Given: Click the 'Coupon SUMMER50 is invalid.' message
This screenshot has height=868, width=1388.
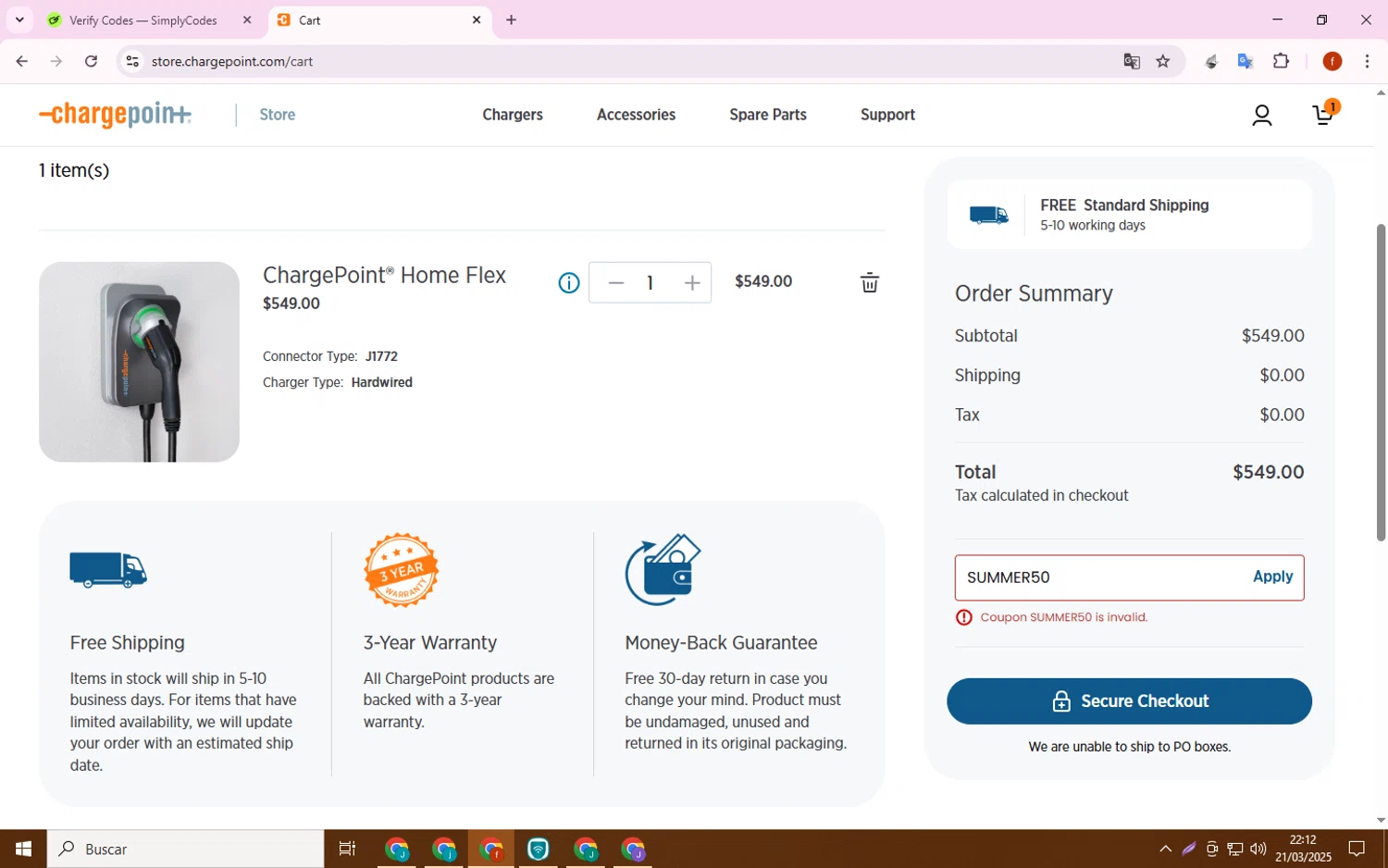Looking at the screenshot, I should click(1063, 617).
